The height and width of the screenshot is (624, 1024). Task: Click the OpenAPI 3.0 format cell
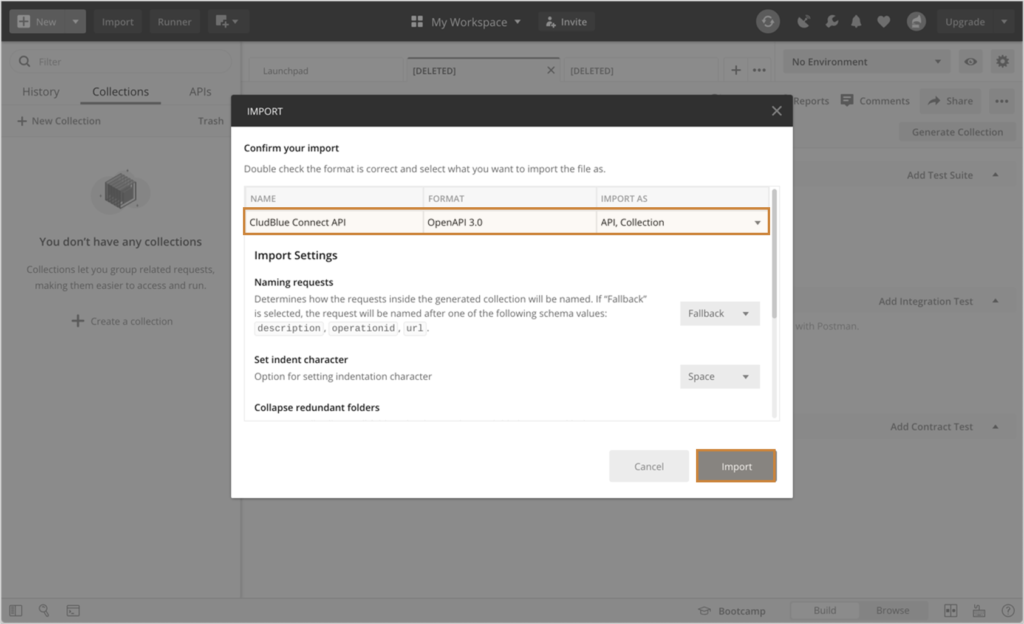509,222
